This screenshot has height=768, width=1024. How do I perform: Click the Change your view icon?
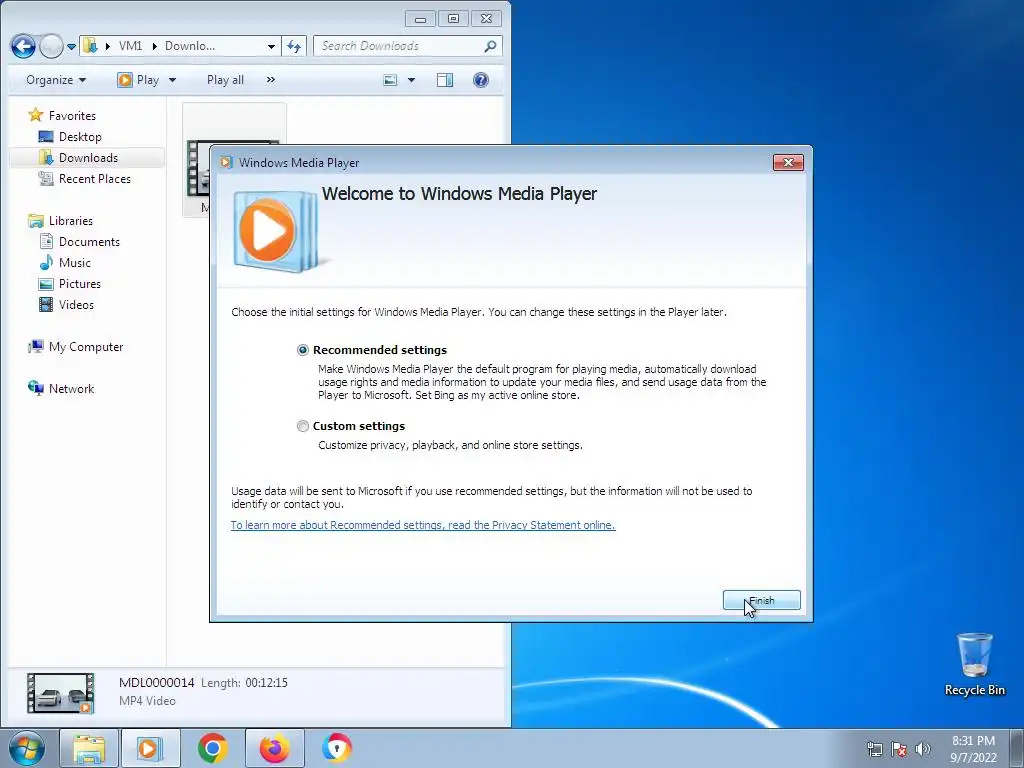(x=390, y=80)
